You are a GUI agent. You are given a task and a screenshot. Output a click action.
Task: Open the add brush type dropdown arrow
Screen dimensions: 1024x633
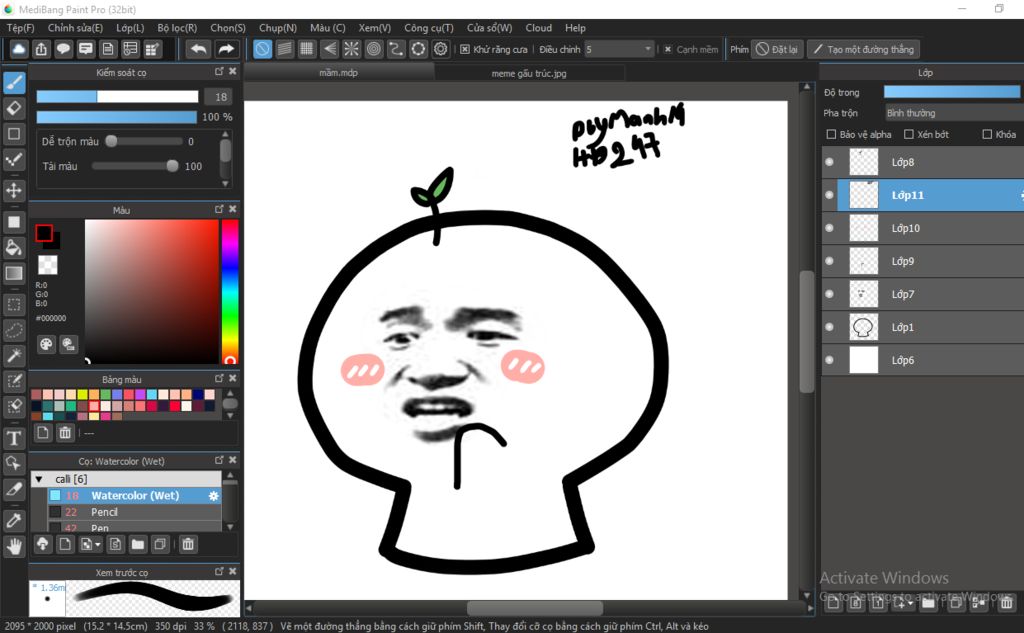tap(98, 545)
